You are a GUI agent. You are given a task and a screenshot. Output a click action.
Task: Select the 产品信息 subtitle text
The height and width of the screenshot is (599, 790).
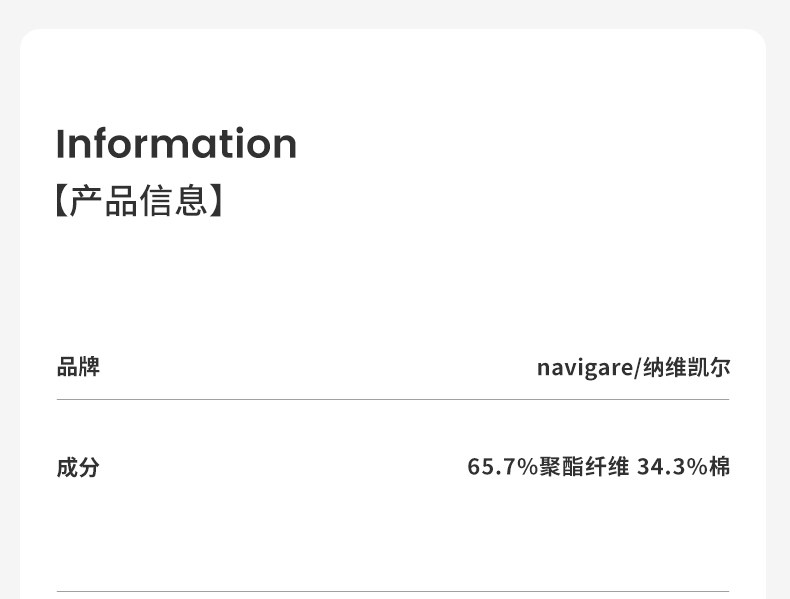tap(138, 200)
